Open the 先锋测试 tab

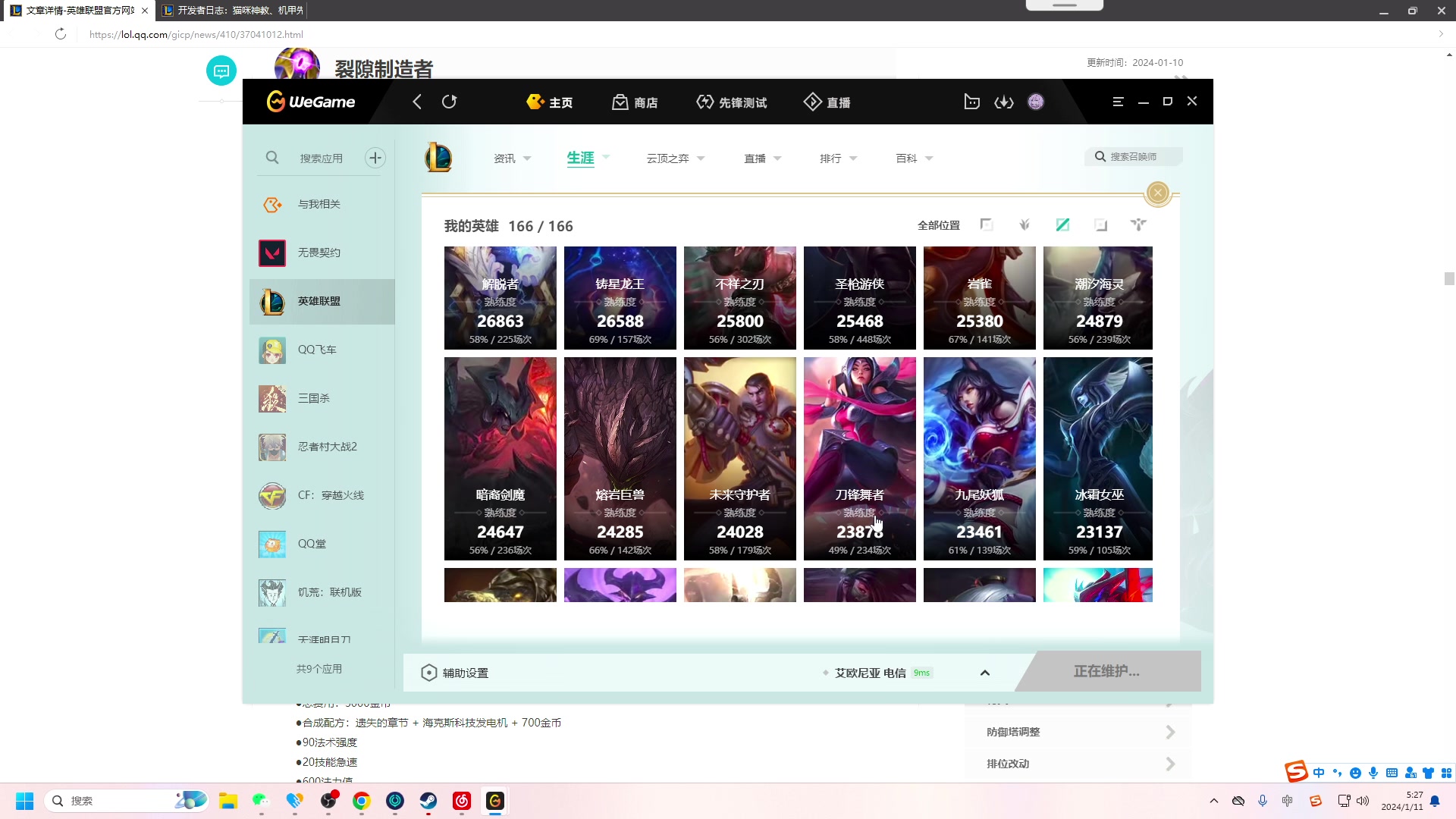pyautogui.click(x=731, y=102)
